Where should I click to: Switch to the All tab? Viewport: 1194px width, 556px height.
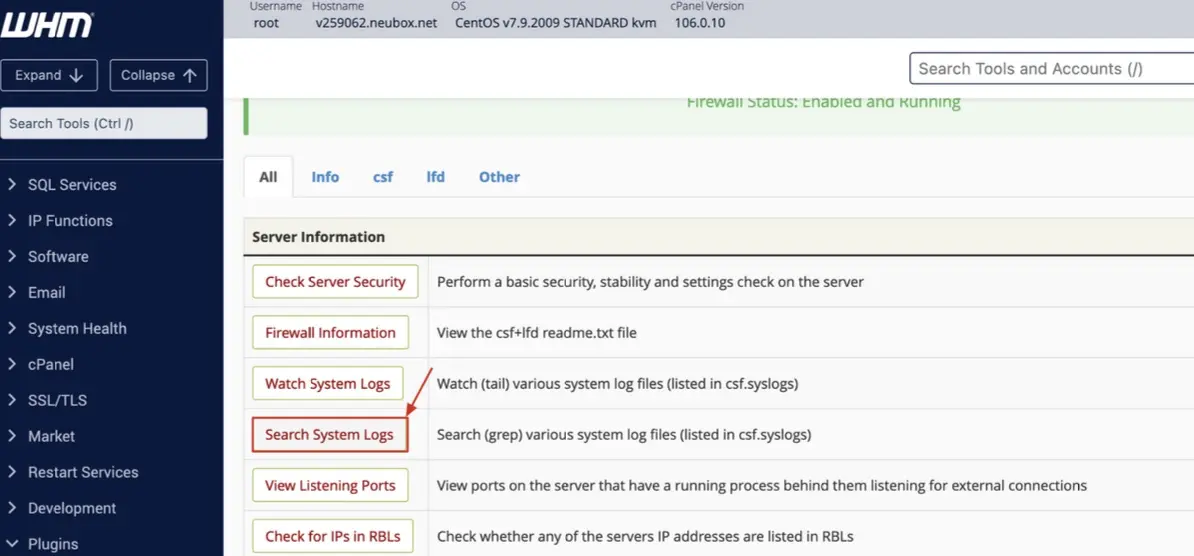(268, 177)
